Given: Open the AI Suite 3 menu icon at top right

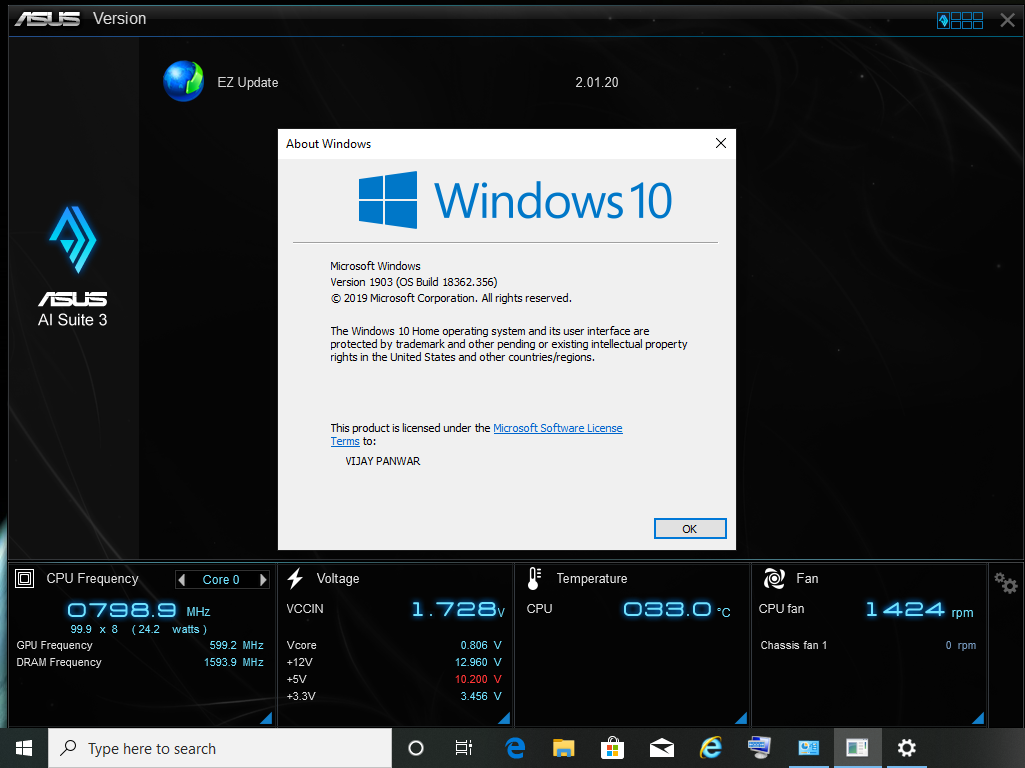Looking at the screenshot, I should (x=960, y=20).
